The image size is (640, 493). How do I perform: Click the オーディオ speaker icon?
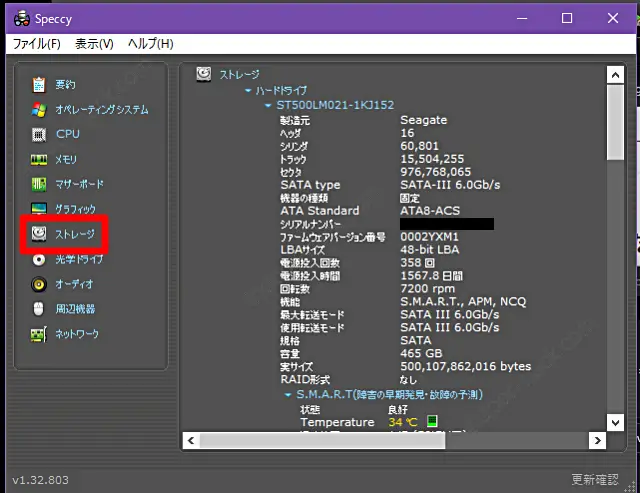pos(39,284)
